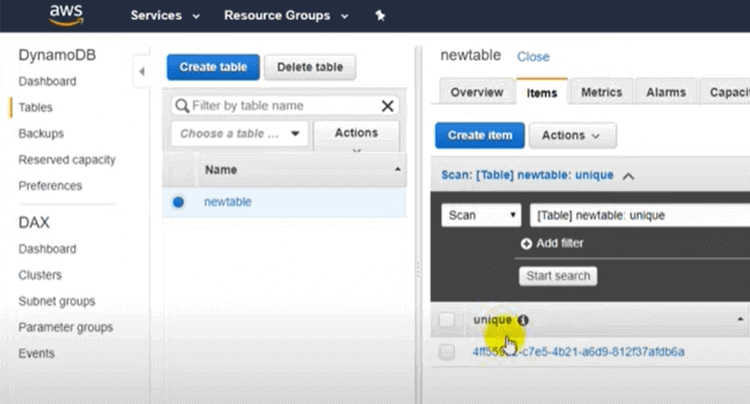Viewport: 750px width, 404px height.
Task: Click the Create item button
Action: point(480,136)
